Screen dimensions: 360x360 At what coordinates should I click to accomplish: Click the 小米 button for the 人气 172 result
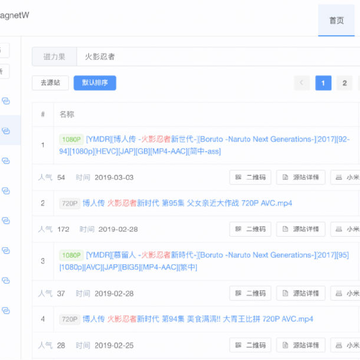pyautogui.click(x=345, y=229)
